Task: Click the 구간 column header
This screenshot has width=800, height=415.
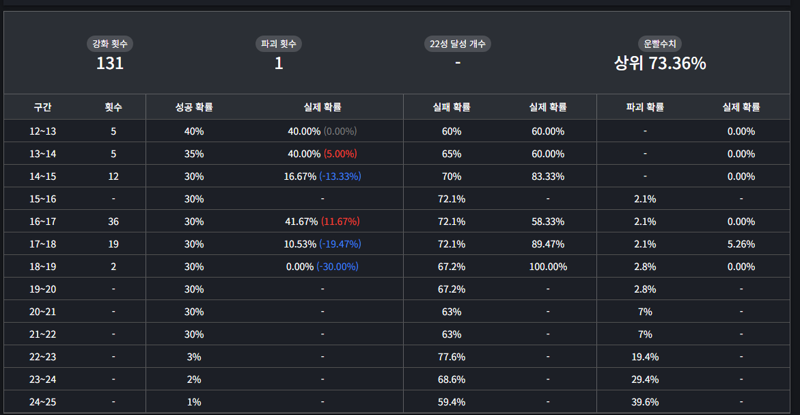Action: pyautogui.click(x=42, y=107)
